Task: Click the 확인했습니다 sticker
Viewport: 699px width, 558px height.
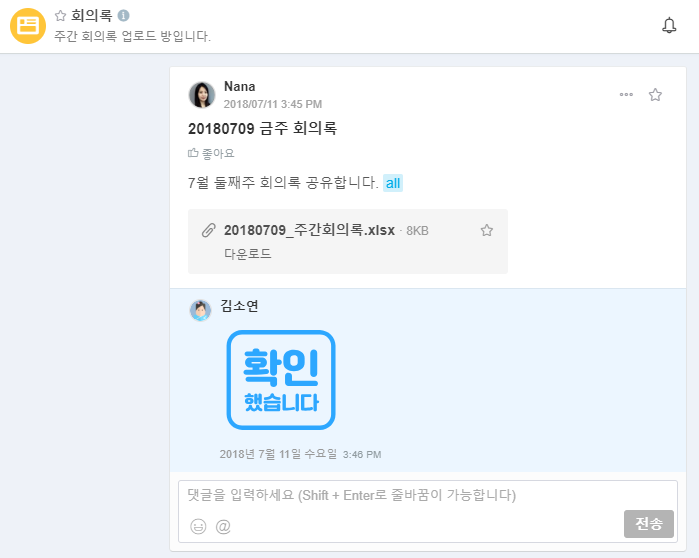Action: [281, 380]
